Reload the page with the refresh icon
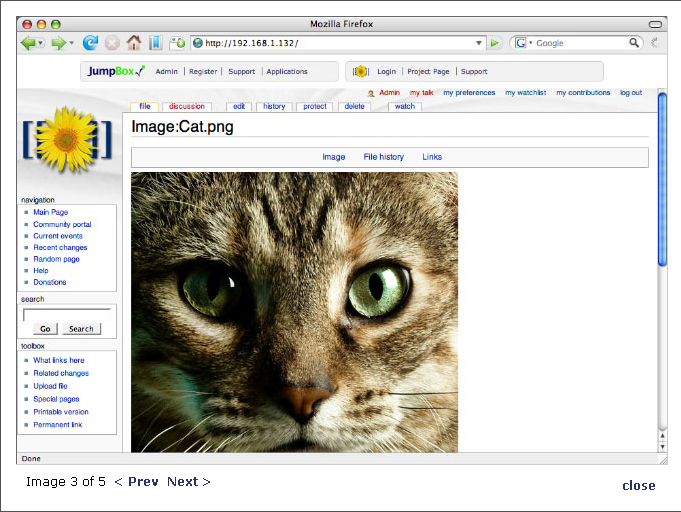Image resolution: width=681 pixels, height=512 pixels. pyautogui.click(x=90, y=43)
